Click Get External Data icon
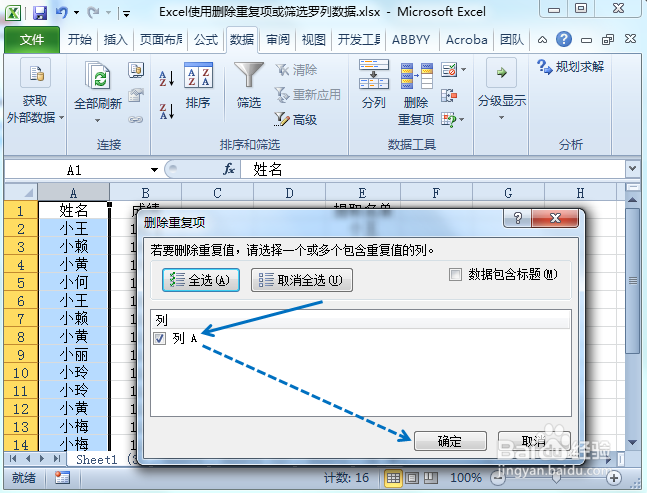The width and height of the screenshot is (647, 493). [35, 73]
